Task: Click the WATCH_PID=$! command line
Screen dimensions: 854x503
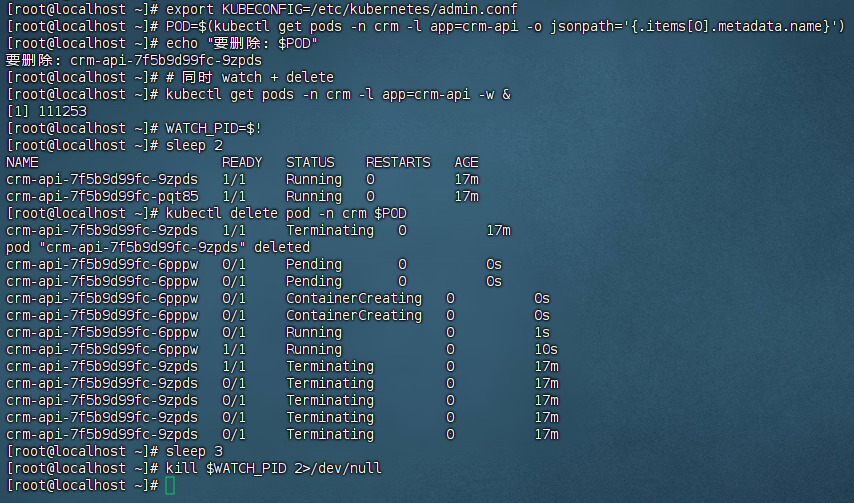Action: (x=214, y=128)
